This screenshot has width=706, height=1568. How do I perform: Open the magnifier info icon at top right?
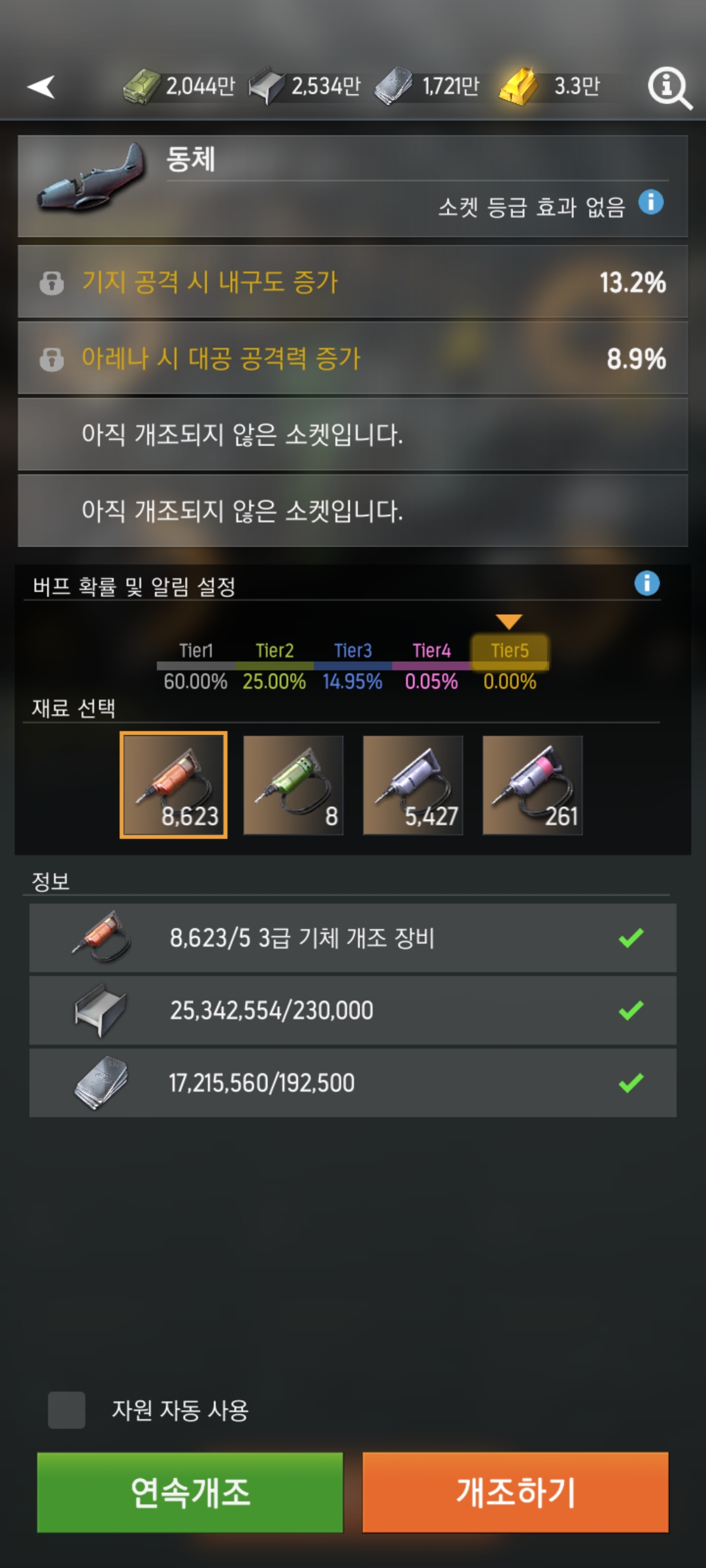pos(669,88)
